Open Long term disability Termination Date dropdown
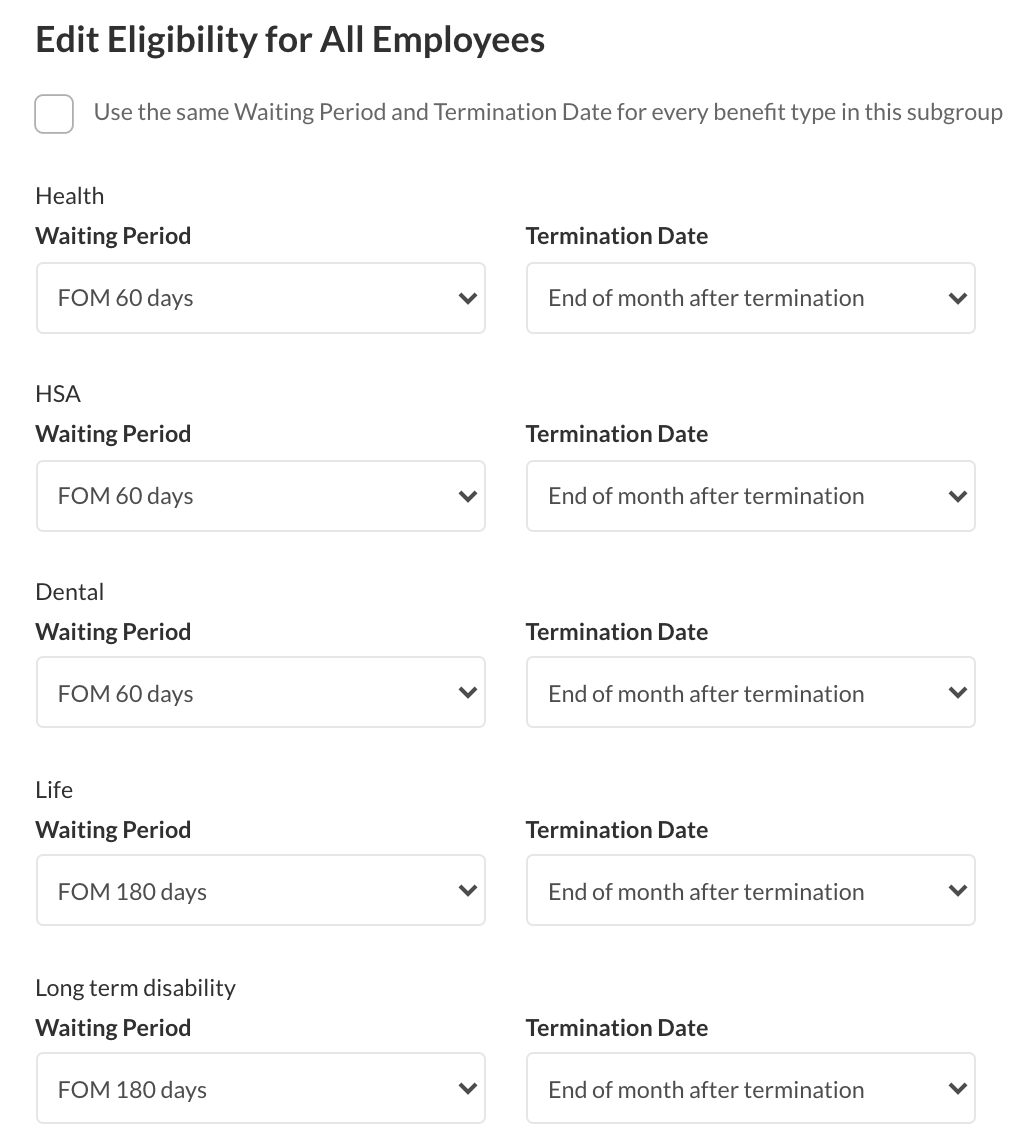The width and height of the screenshot is (1026, 1144). 751,1088
